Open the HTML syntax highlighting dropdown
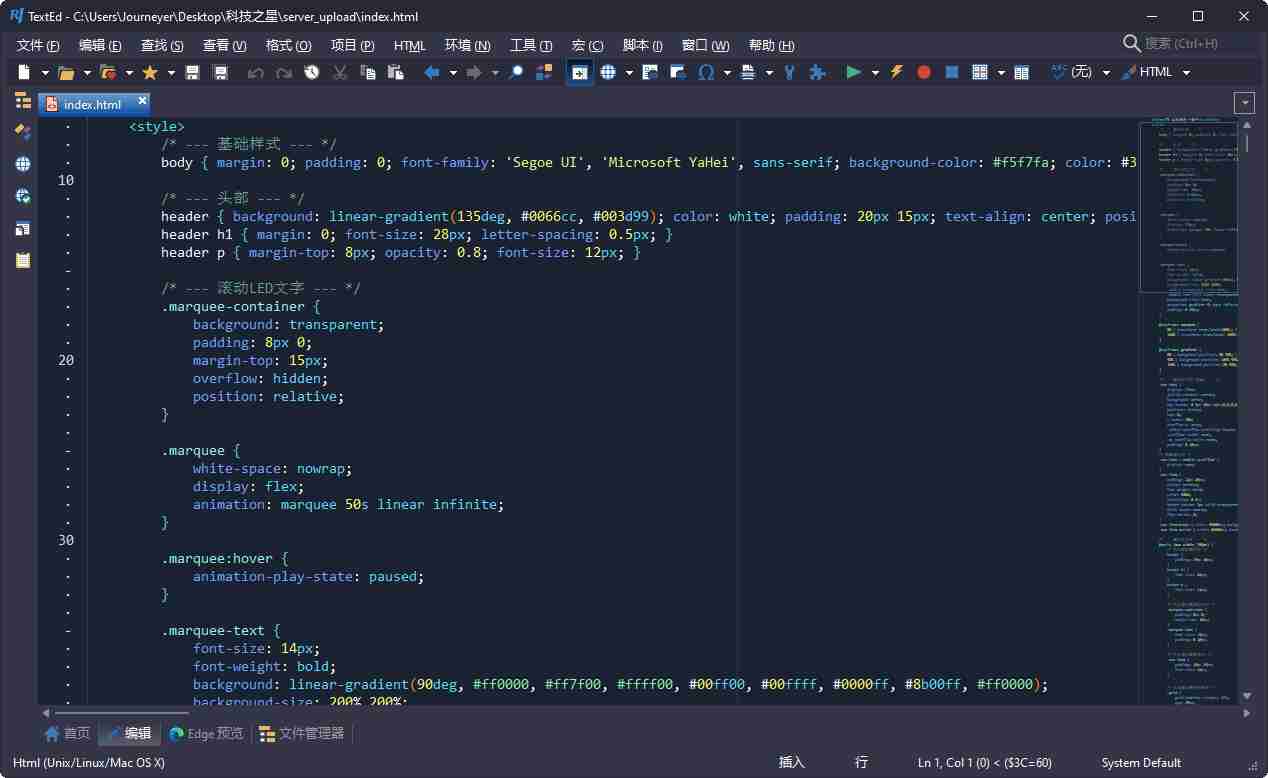The width and height of the screenshot is (1268, 778). (1186, 72)
